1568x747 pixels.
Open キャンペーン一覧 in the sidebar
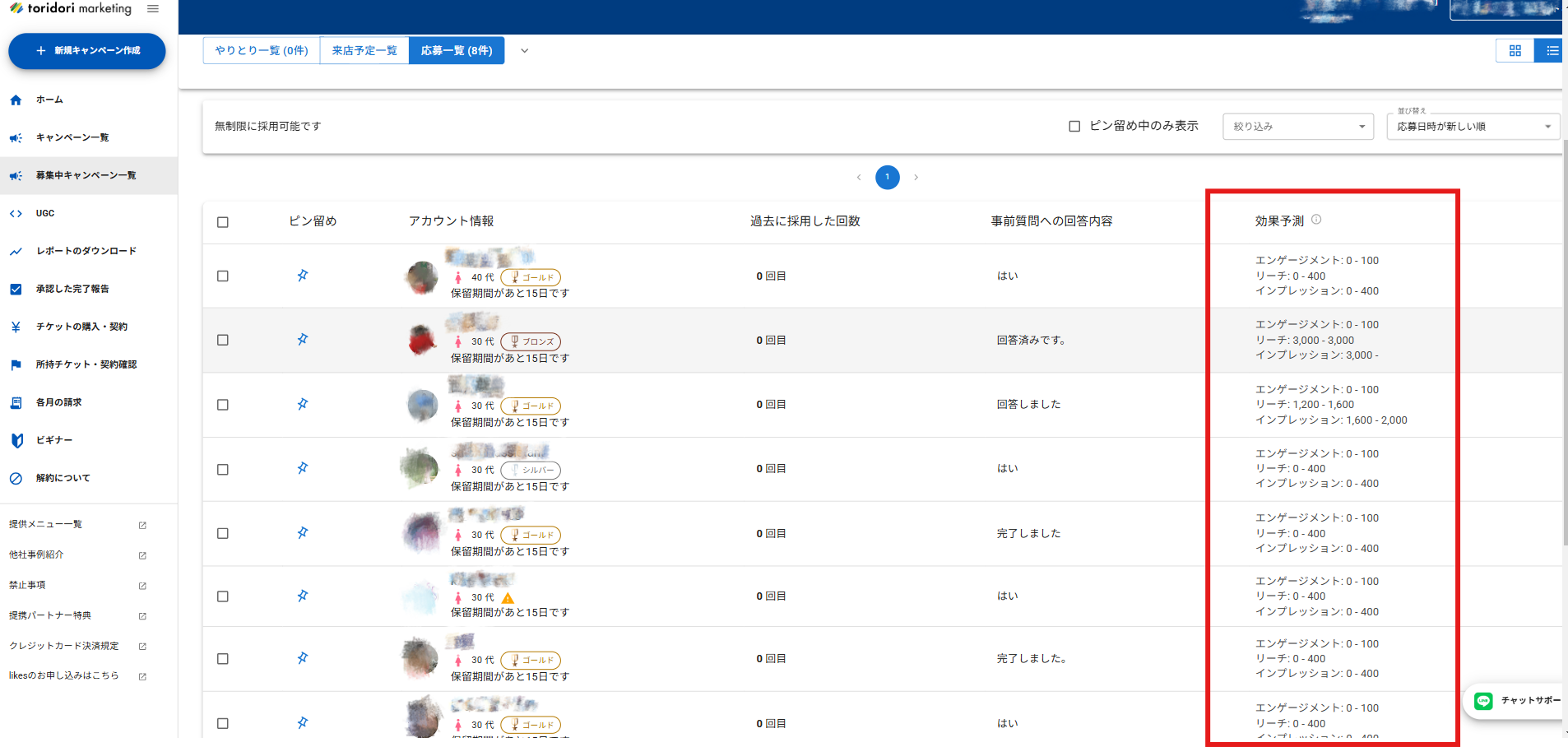click(72, 137)
